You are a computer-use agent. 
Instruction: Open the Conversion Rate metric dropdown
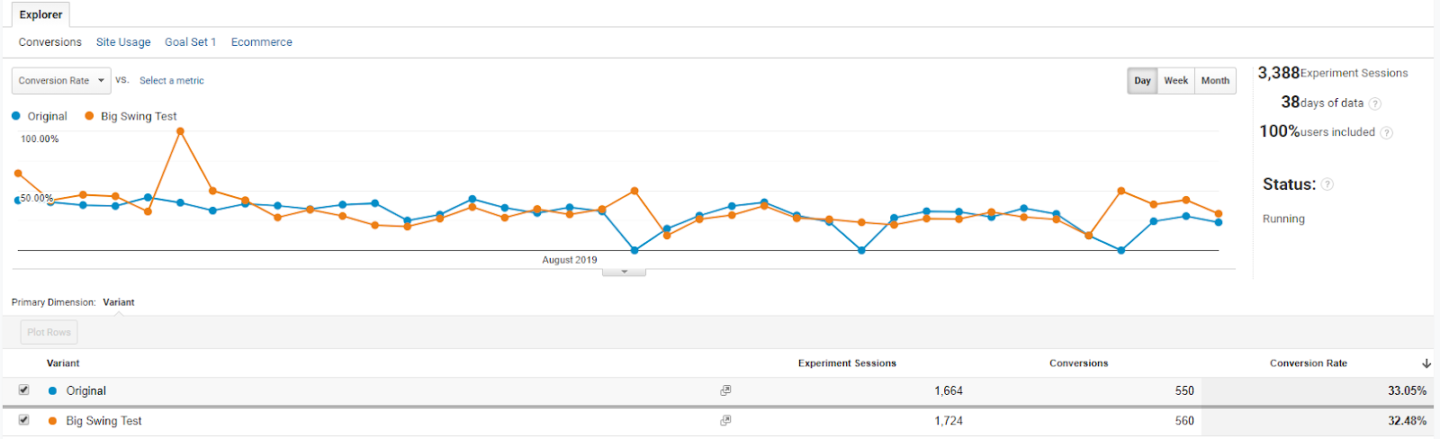pos(61,81)
